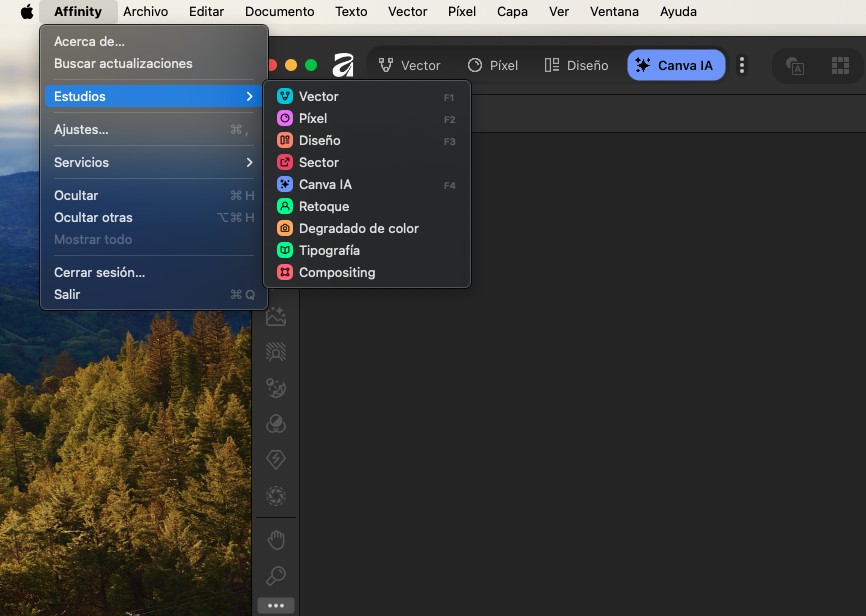Expand more tools with the ellipsis button
Viewport: 866px width, 616px height.
[276, 606]
